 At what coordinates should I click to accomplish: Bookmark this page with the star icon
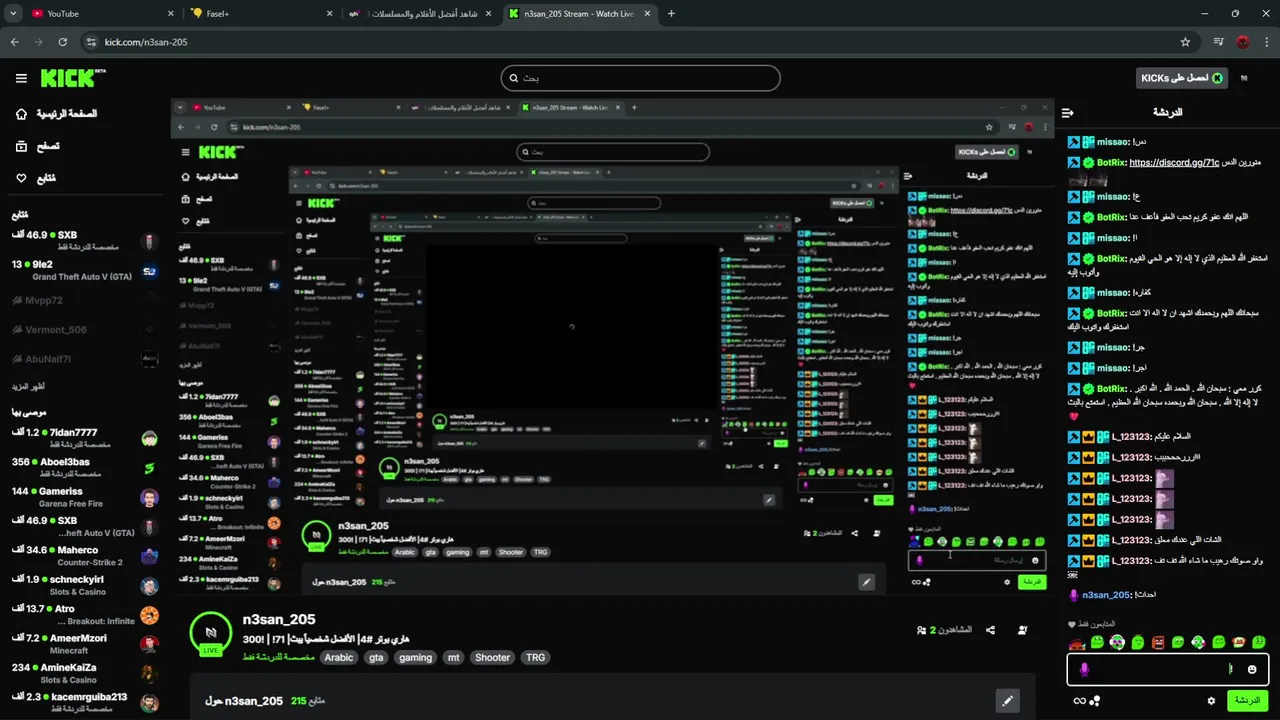[x=1185, y=42]
